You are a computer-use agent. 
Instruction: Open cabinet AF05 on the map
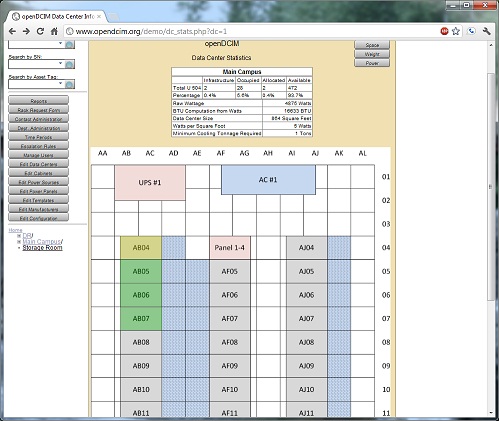[x=230, y=271]
